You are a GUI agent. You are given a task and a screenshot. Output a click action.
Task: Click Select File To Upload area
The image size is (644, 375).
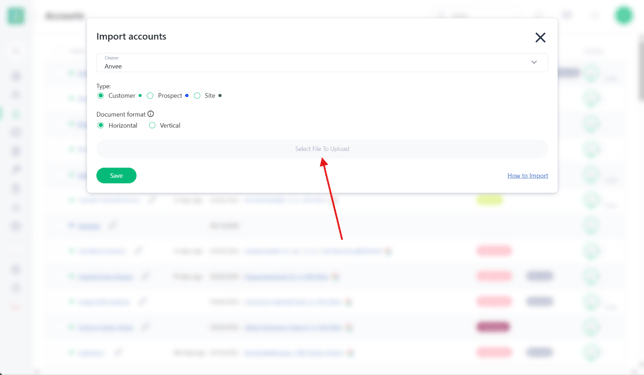point(322,149)
